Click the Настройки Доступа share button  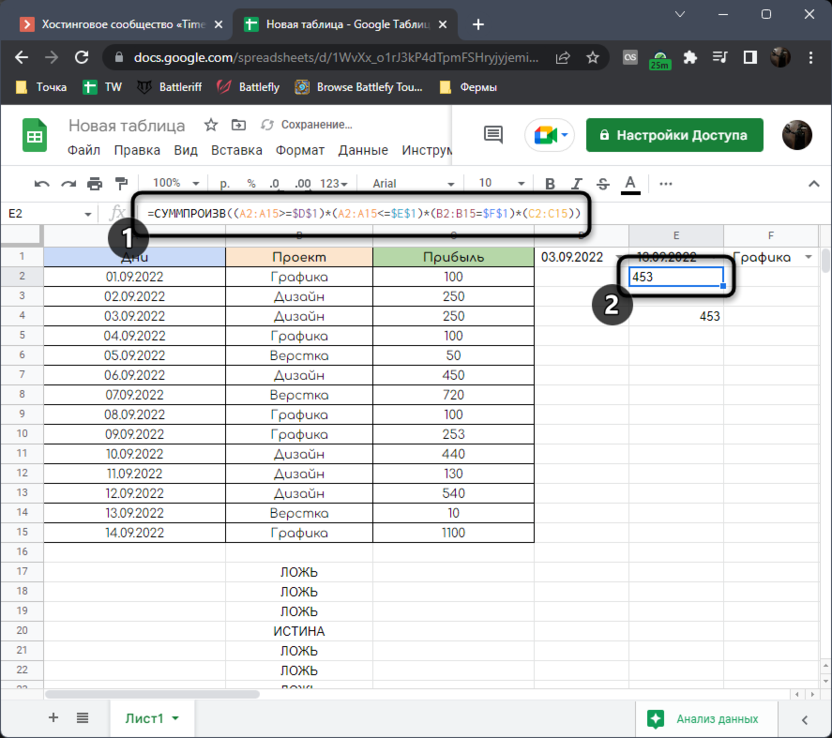(x=674, y=135)
